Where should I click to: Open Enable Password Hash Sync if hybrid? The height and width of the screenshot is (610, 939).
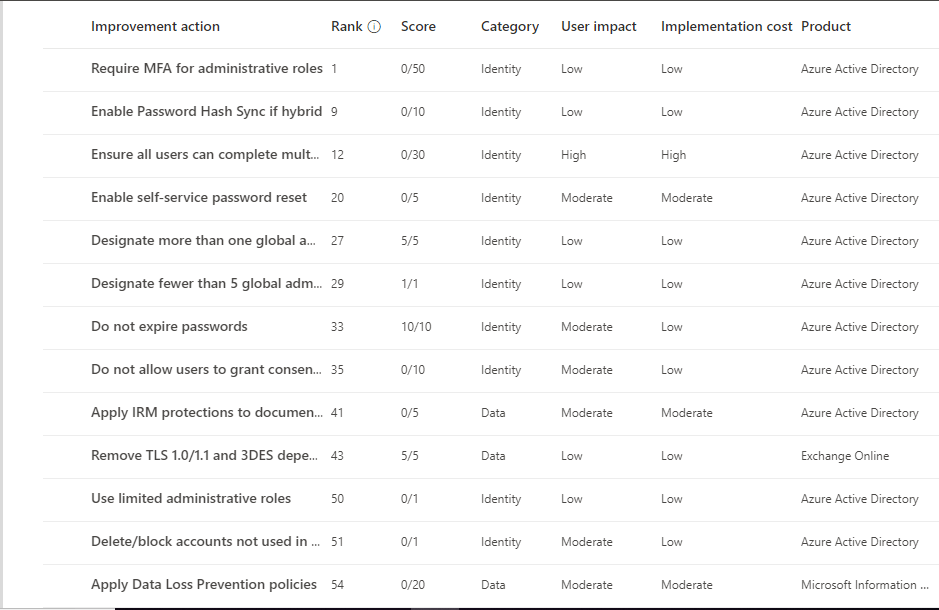click(207, 112)
